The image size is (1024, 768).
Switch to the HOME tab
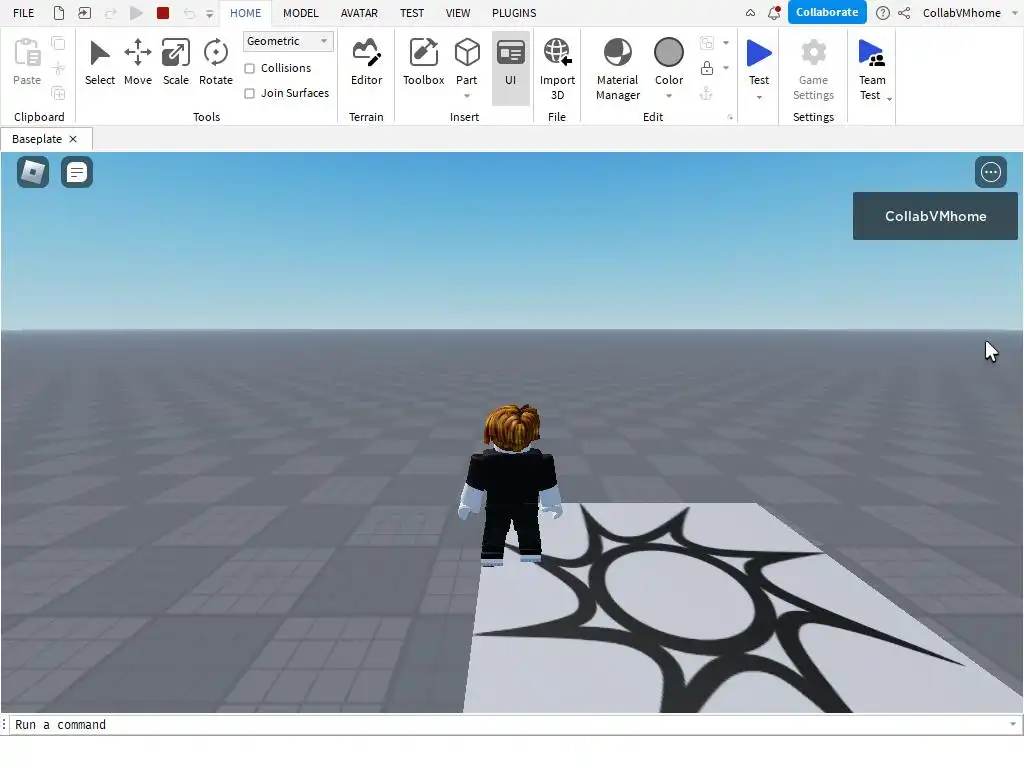(x=246, y=13)
